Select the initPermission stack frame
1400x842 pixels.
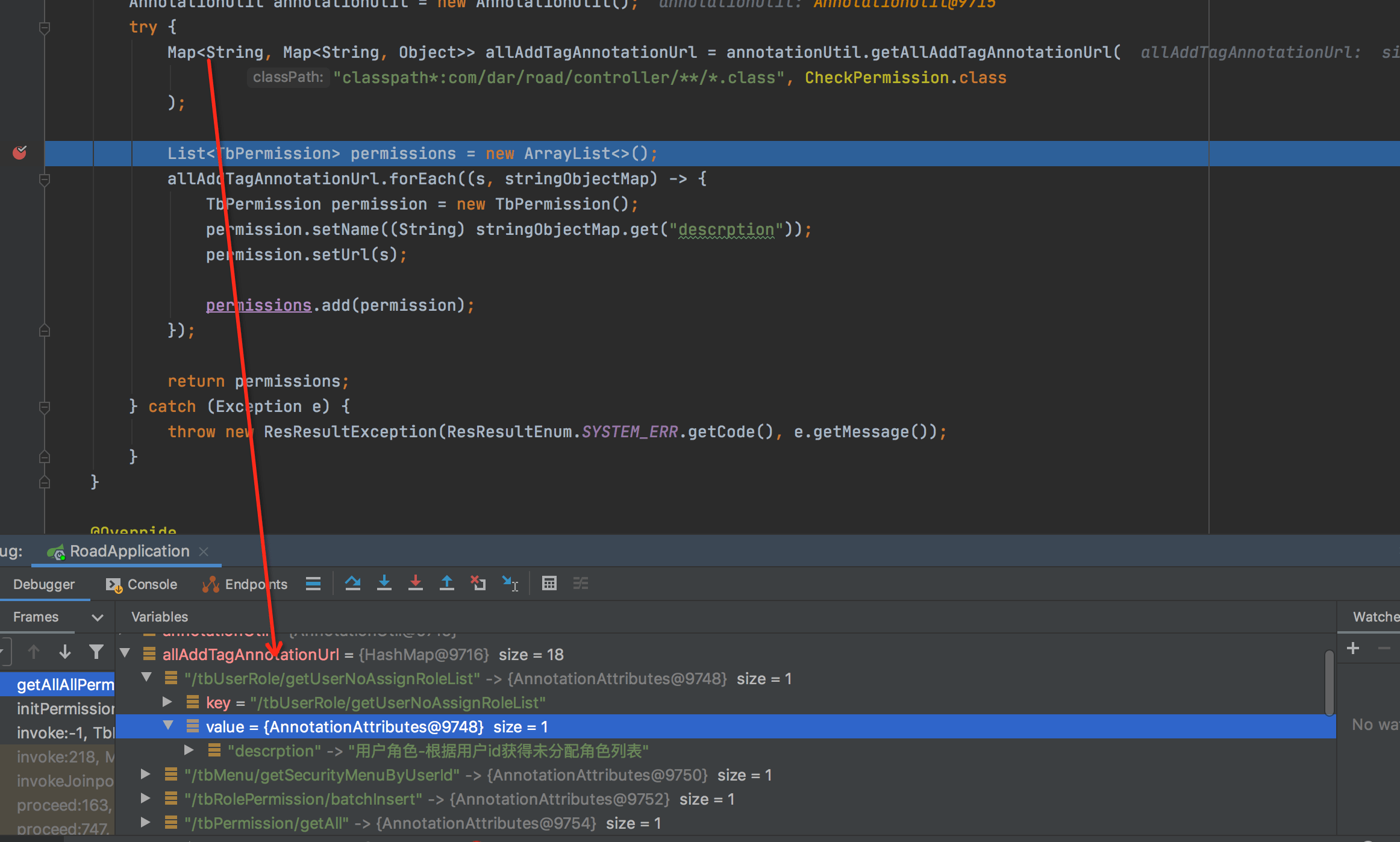coord(65,709)
